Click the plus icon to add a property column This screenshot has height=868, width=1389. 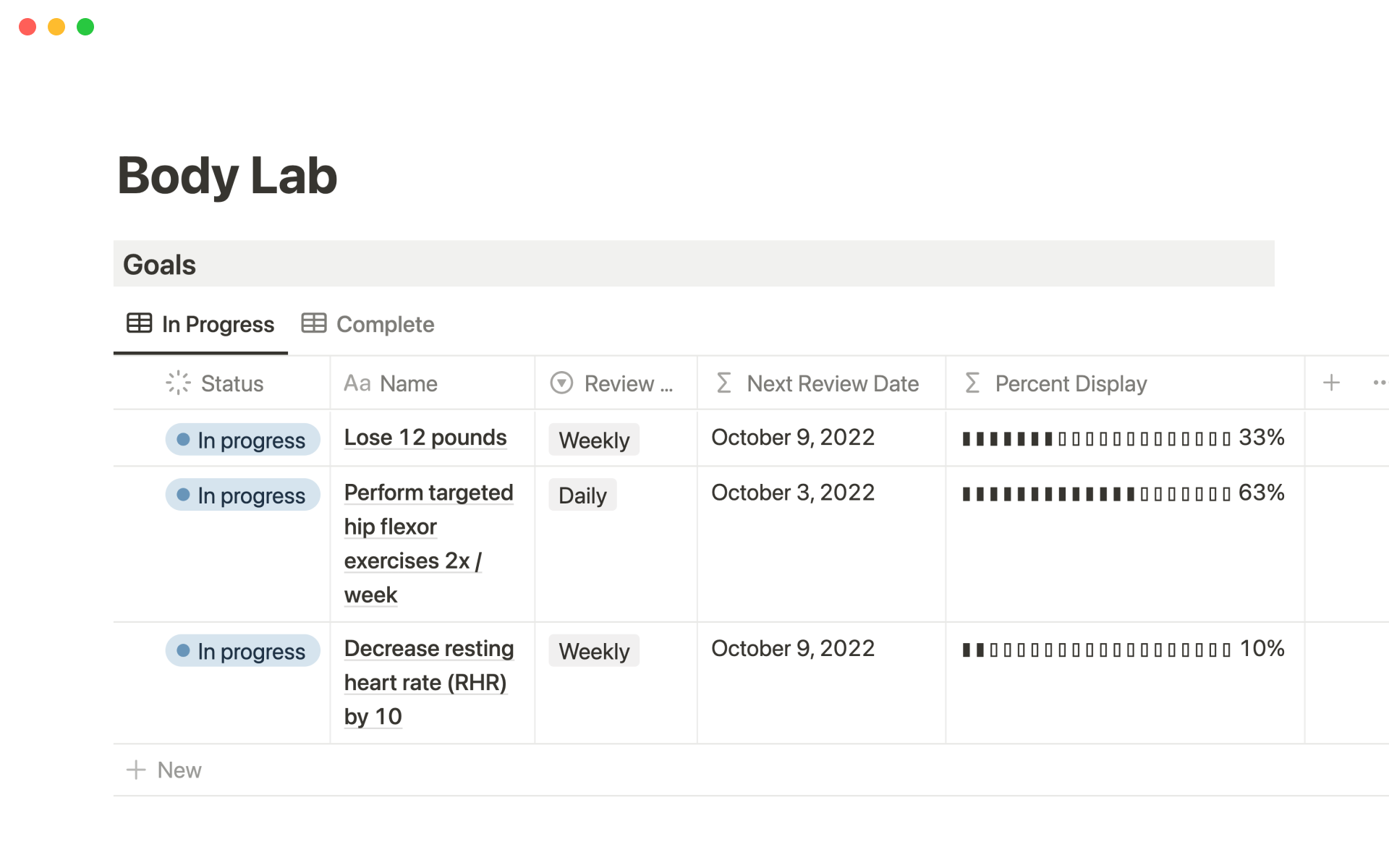1331,383
